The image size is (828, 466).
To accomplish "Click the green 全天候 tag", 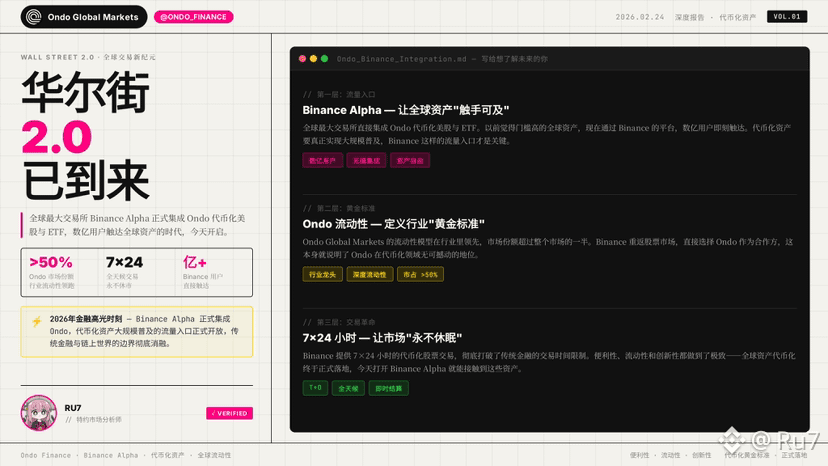I will 348,388.
